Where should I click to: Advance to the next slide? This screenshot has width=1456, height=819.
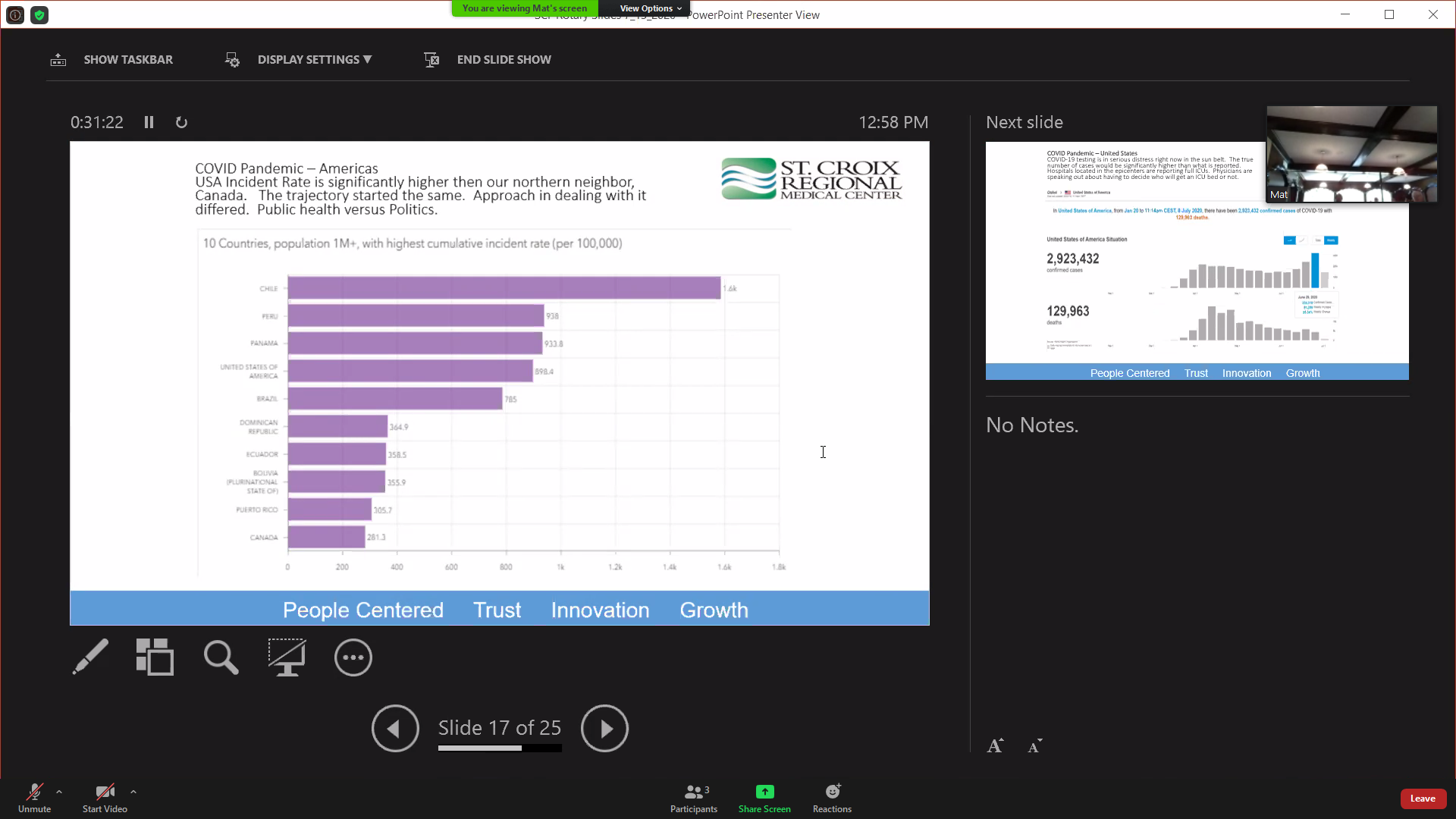tap(604, 729)
